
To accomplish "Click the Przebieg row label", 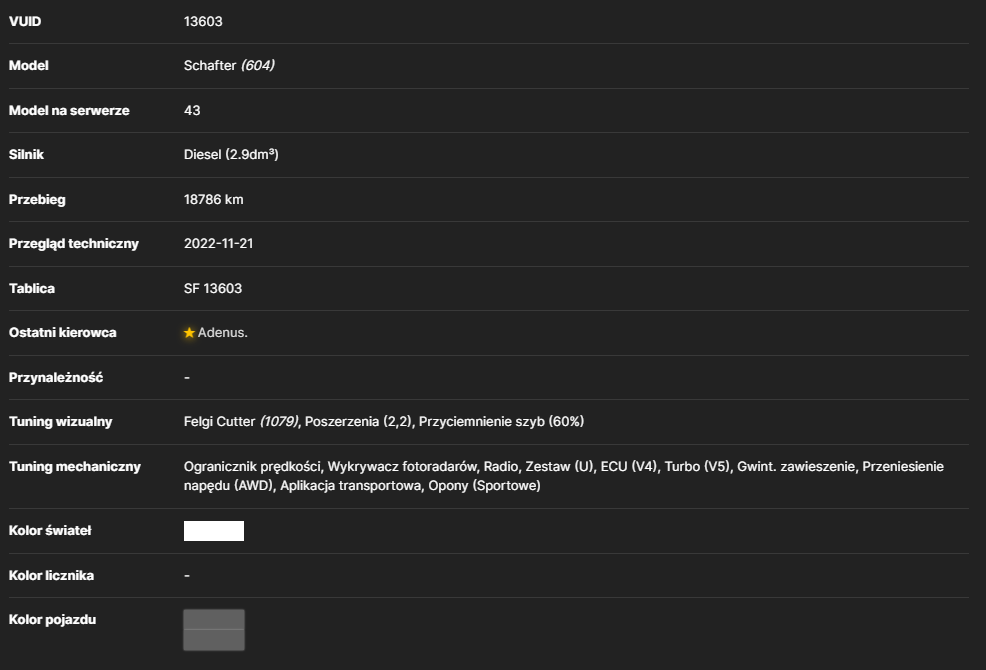I will tap(37, 199).
